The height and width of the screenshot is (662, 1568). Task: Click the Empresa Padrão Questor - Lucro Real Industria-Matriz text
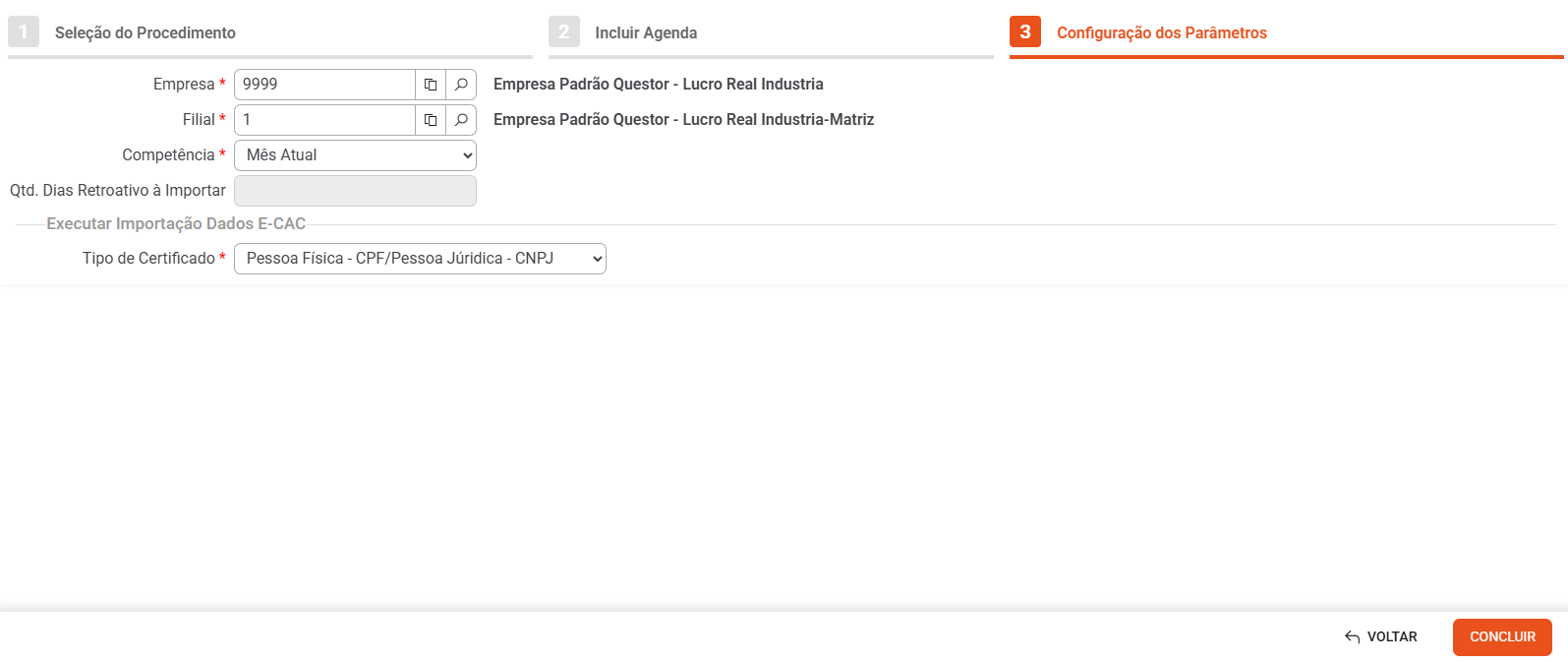[x=683, y=120]
